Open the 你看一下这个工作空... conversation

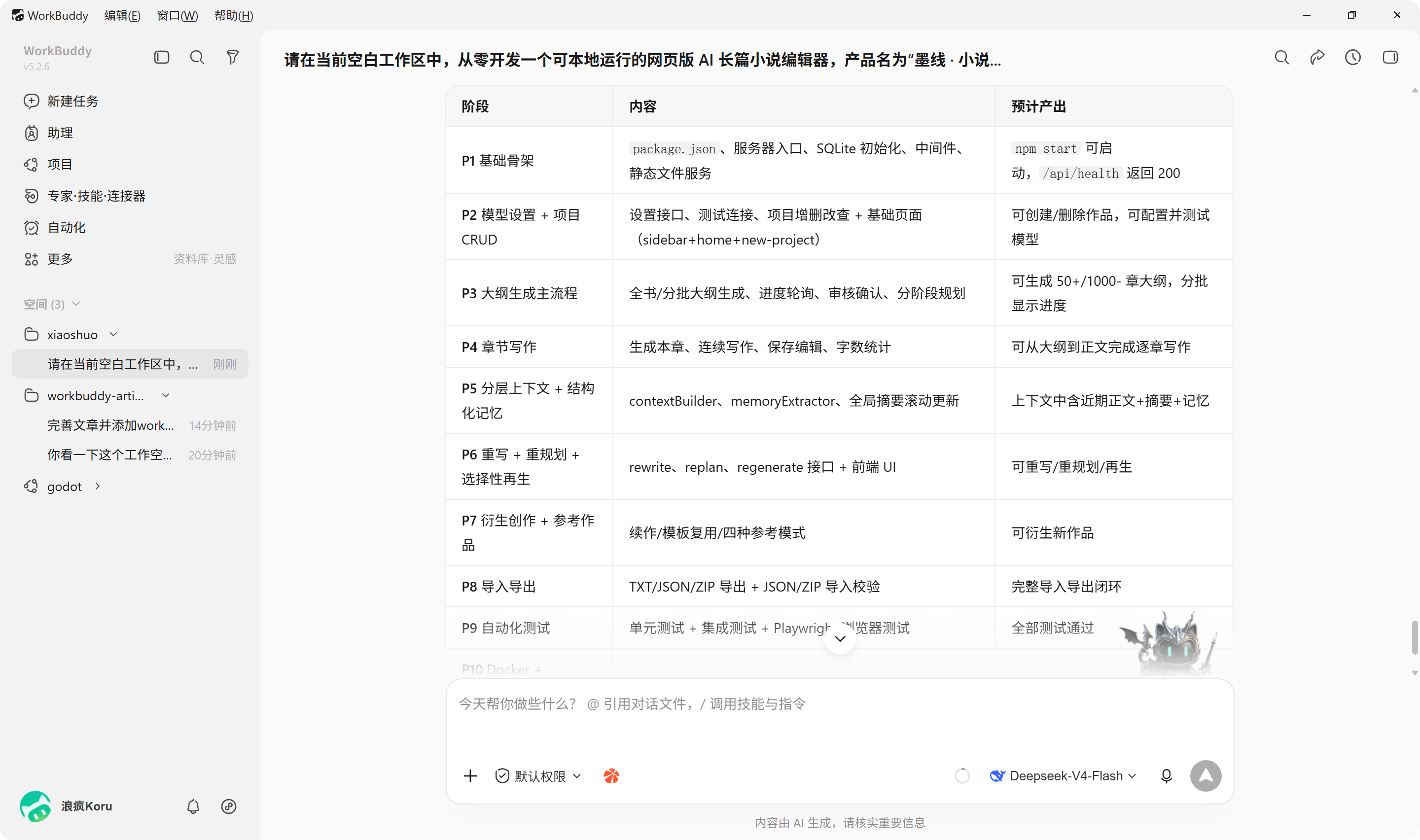[x=130, y=455]
